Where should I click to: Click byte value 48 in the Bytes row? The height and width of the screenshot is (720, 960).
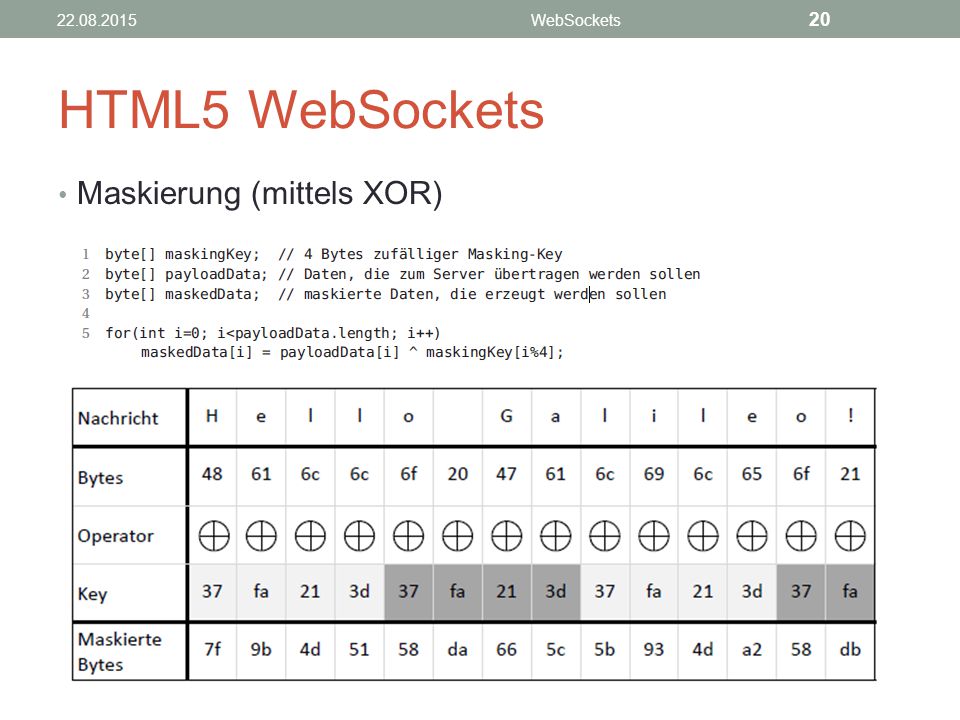point(212,474)
